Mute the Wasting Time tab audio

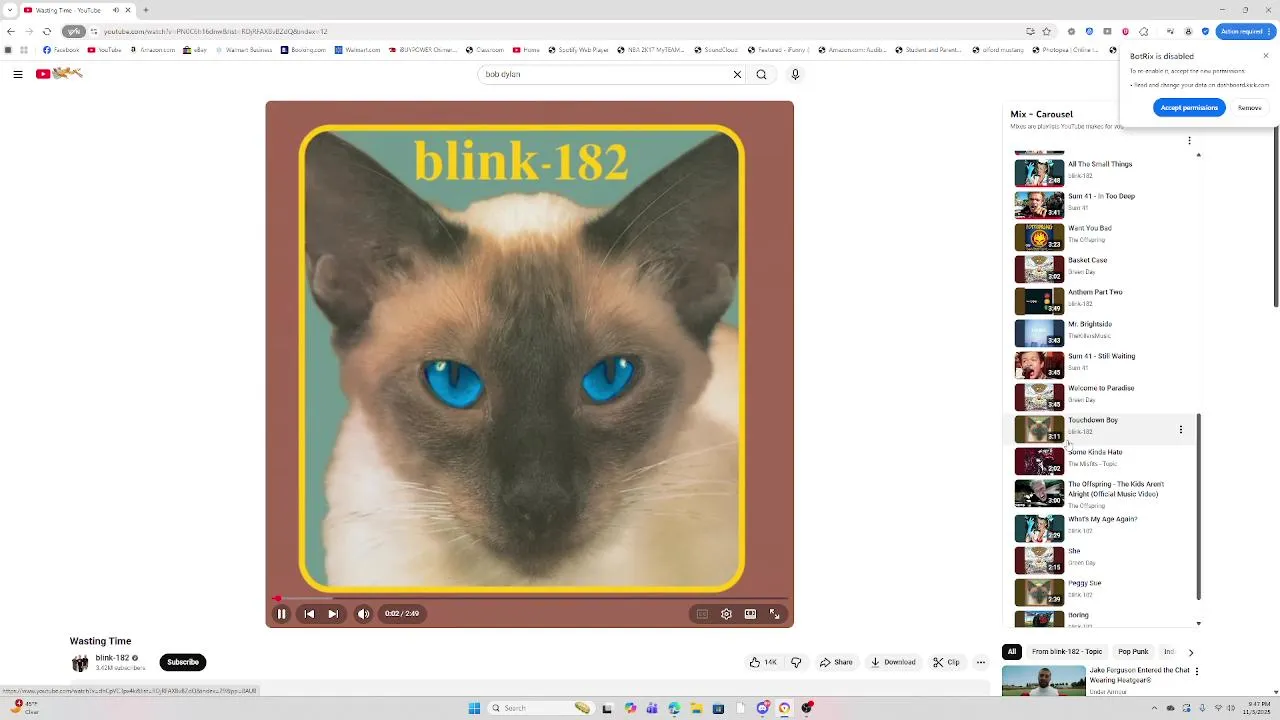[116, 10]
